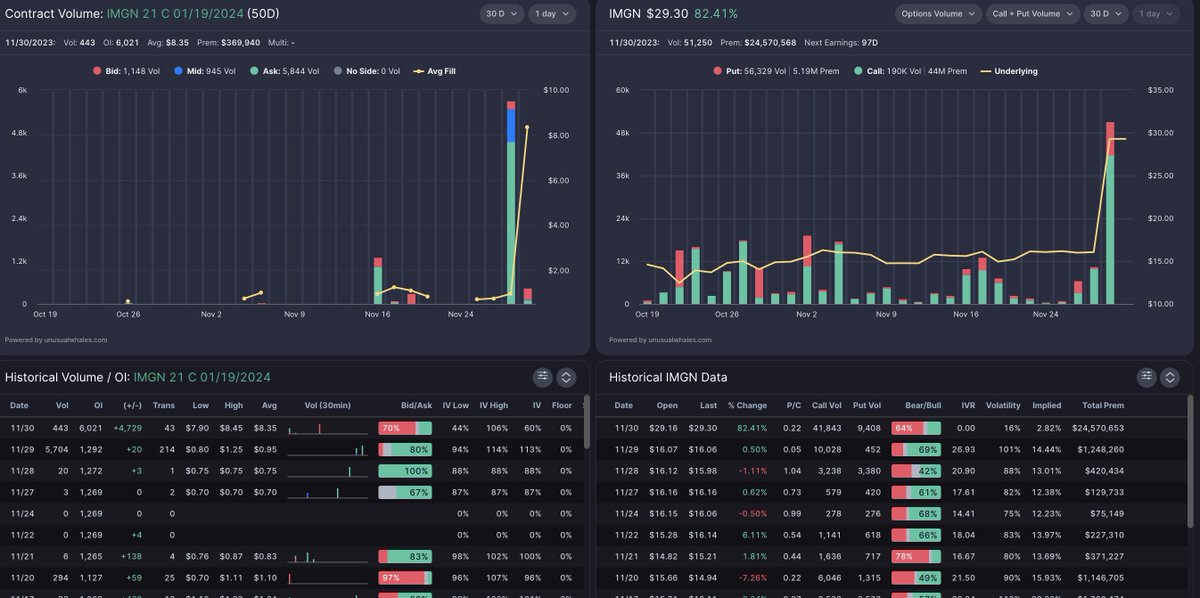Open filter settings on Historical Volume / OI panel

[543, 377]
